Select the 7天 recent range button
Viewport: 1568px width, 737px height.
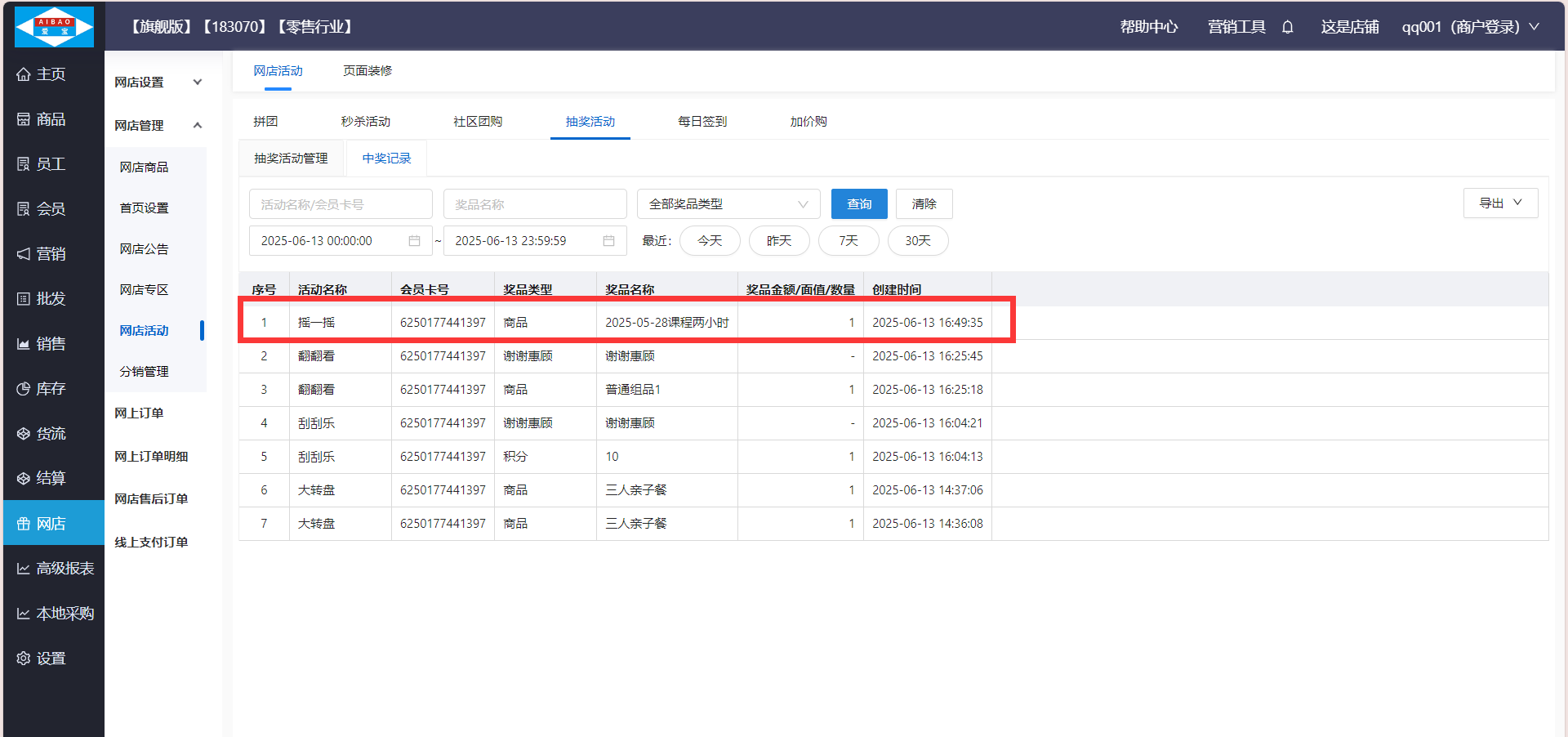pyautogui.click(x=849, y=241)
